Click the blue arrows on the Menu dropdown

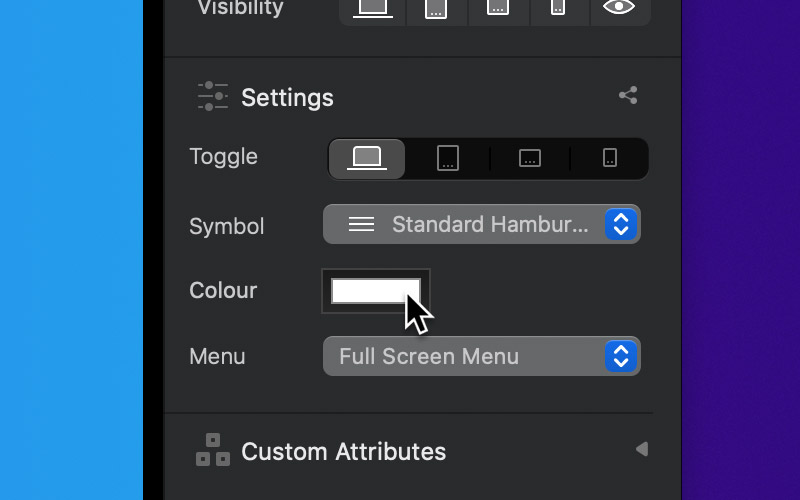pyautogui.click(x=621, y=356)
